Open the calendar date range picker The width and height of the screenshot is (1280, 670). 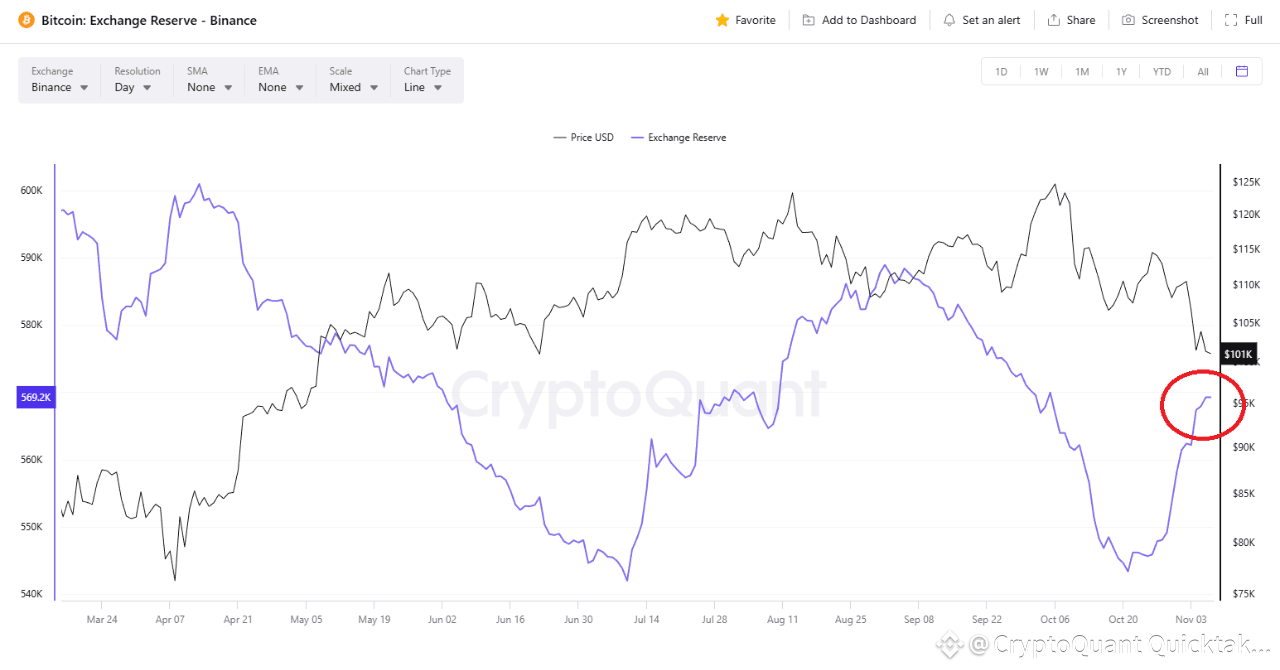click(x=1242, y=71)
